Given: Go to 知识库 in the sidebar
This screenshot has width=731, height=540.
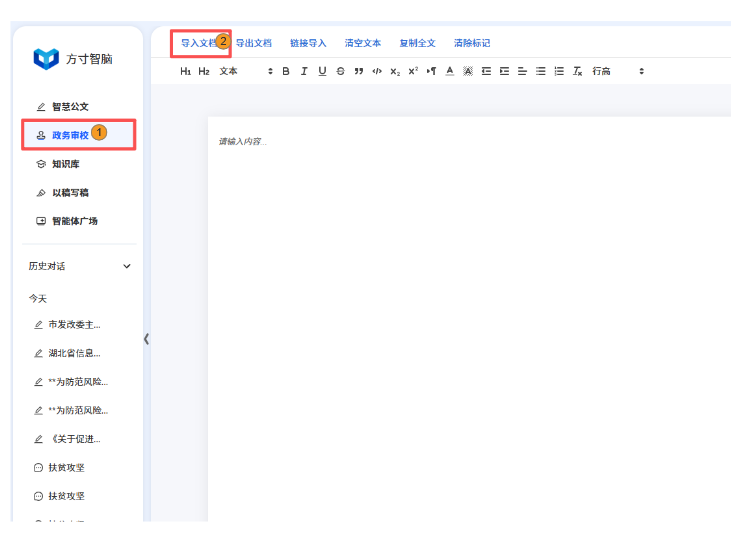Looking at the screenshot, I should click(x=65, y=164).
